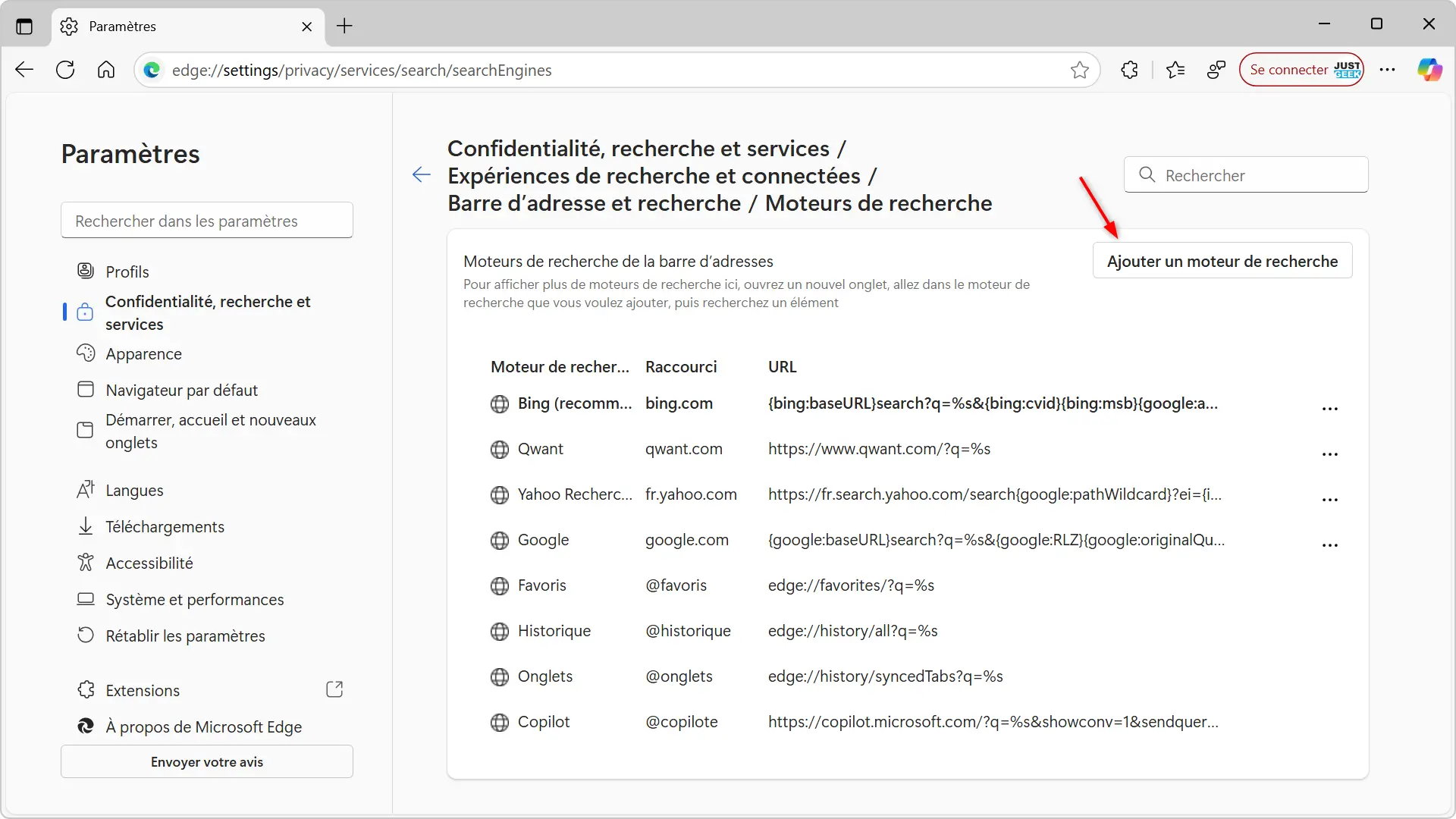
Task: Open the browser Settings and more menu
Action: 1388,70
